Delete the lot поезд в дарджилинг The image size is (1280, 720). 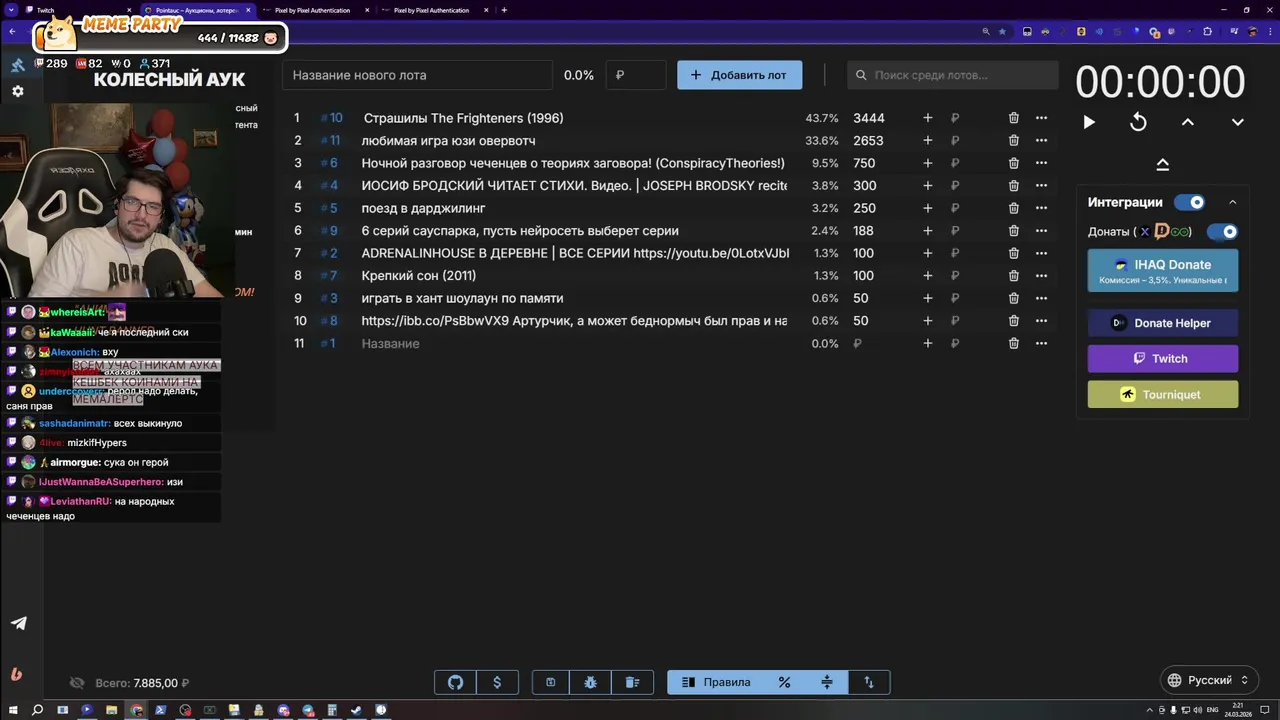pos(1014,208)
